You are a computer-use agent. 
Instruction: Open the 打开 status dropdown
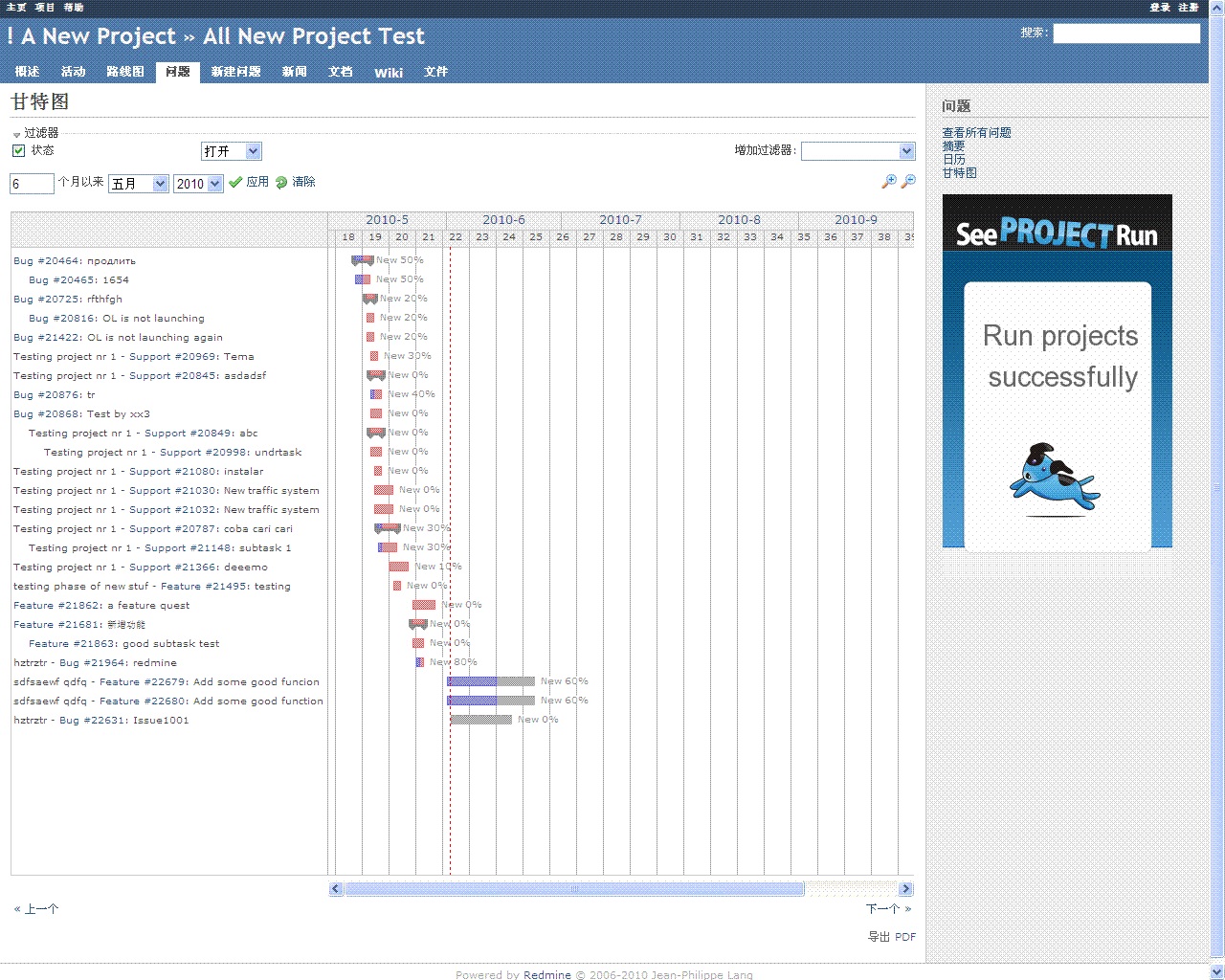[x=231, y=150]
